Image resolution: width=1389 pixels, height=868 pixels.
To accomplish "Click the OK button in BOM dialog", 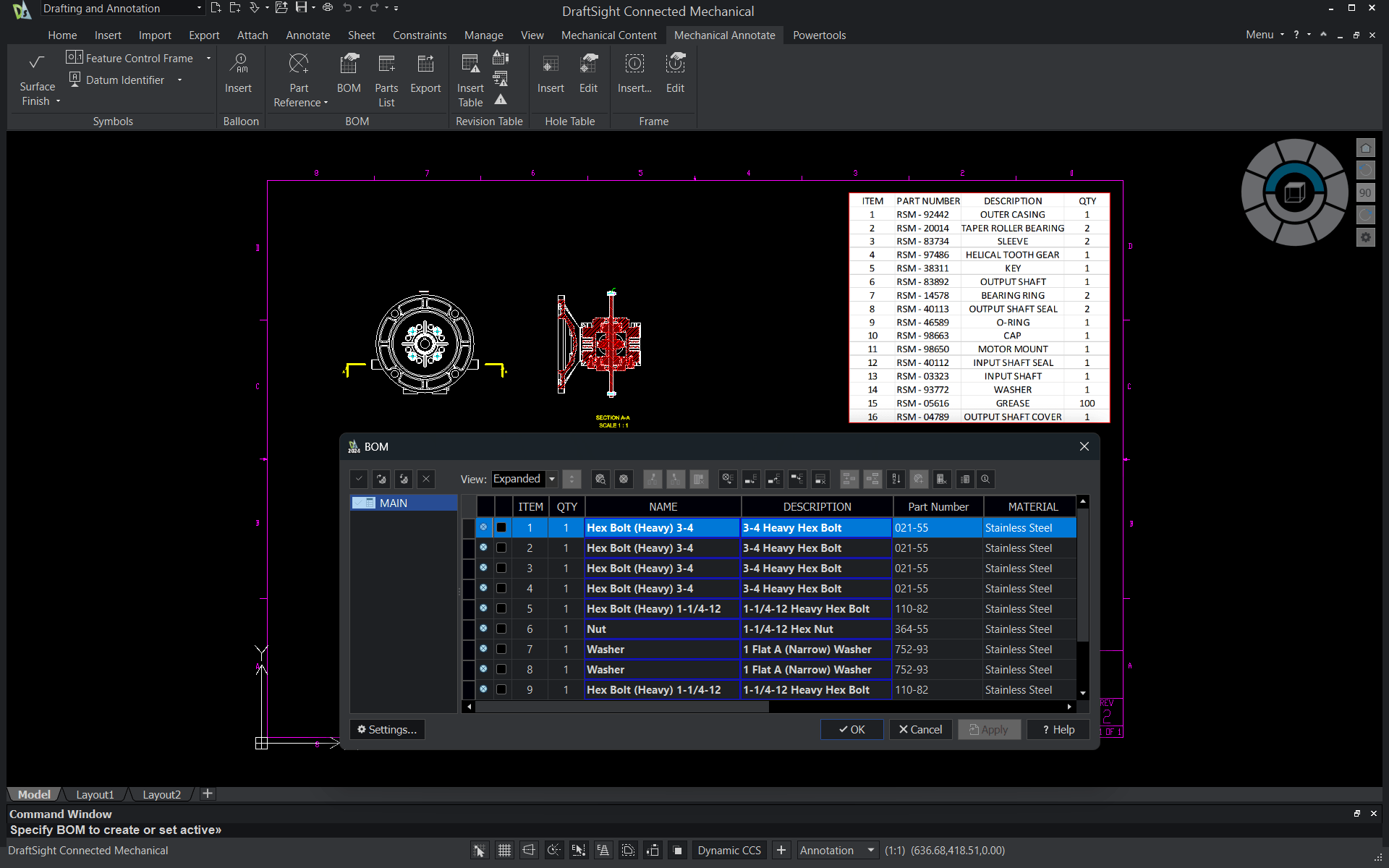I will pos(851,730).
